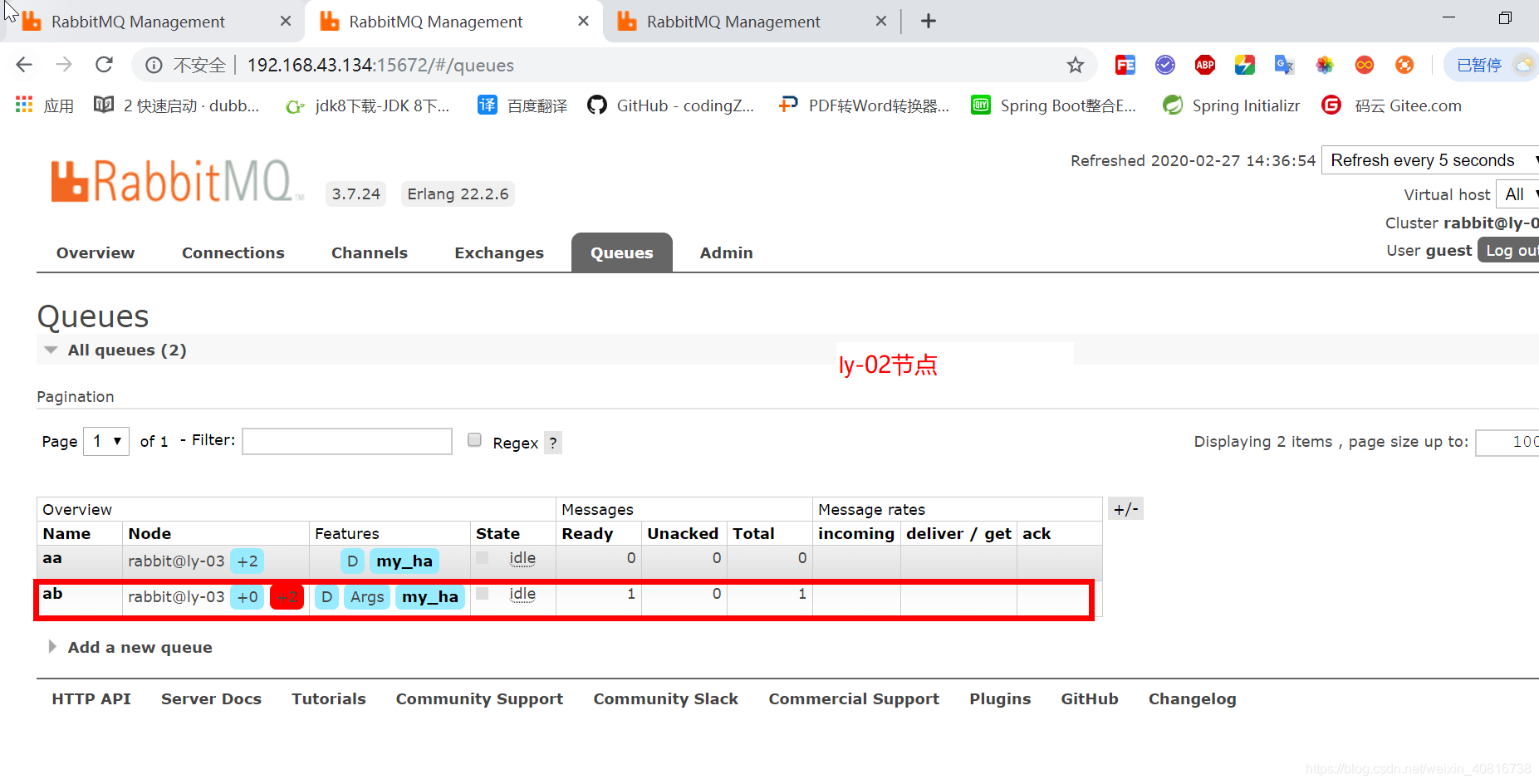Open the PDF转Word转换器 bookmark

pos(865,105)
